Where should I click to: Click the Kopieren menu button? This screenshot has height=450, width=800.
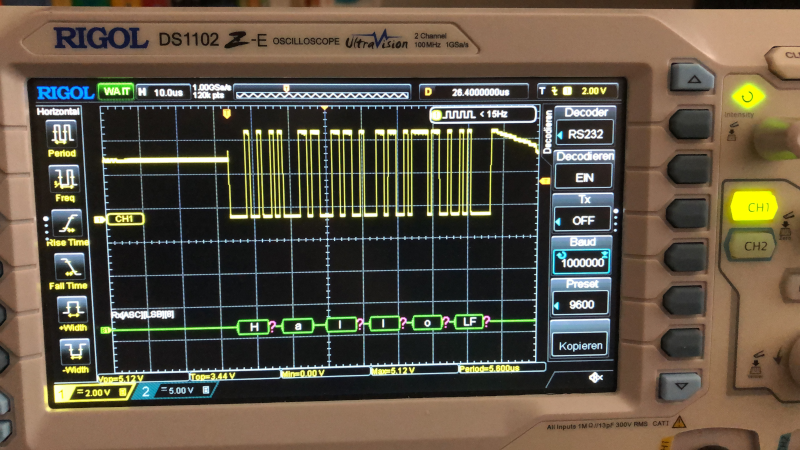click(x=580, y=345)
